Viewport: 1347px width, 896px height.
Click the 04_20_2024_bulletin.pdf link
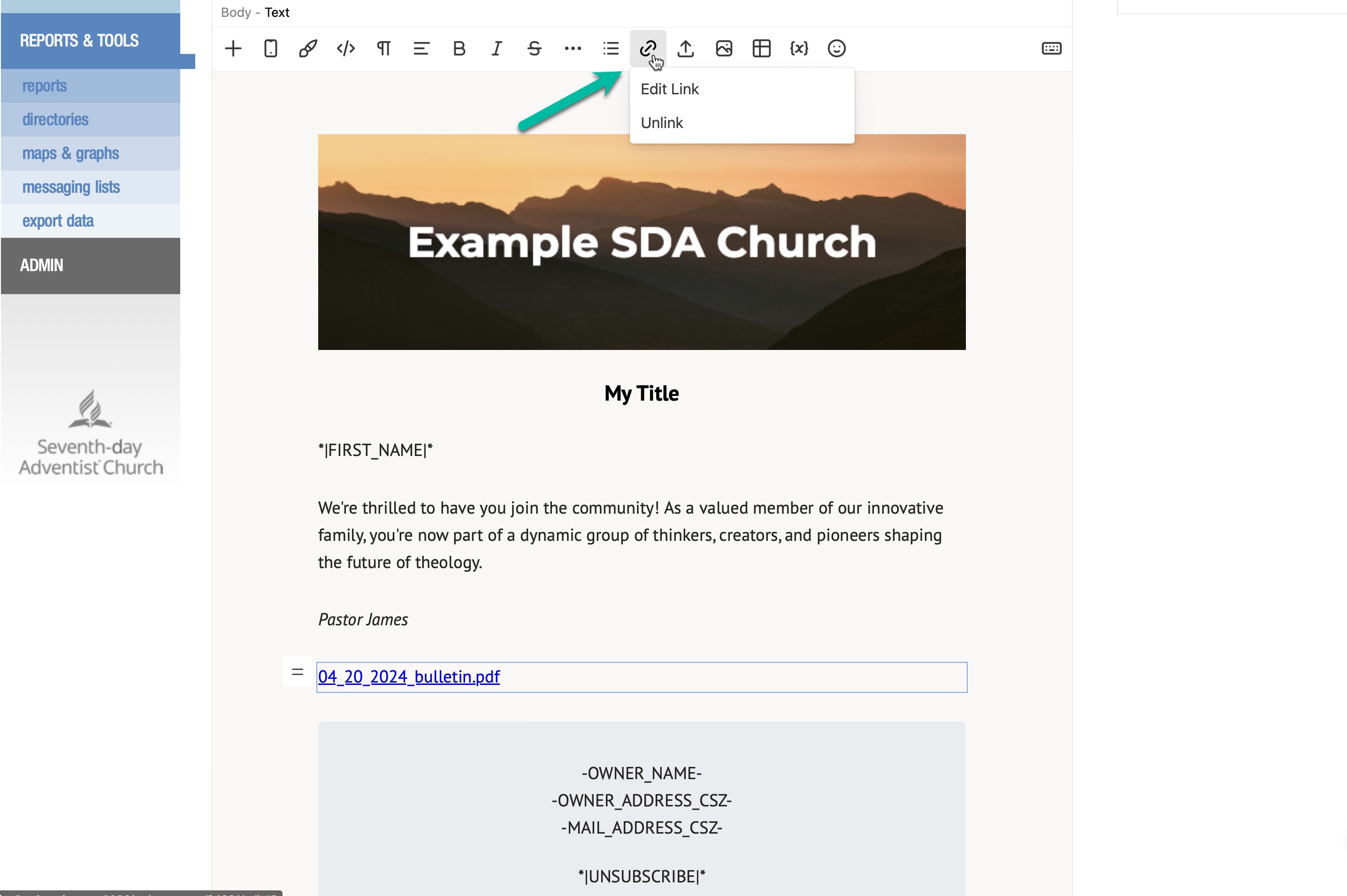coord(409,676)
